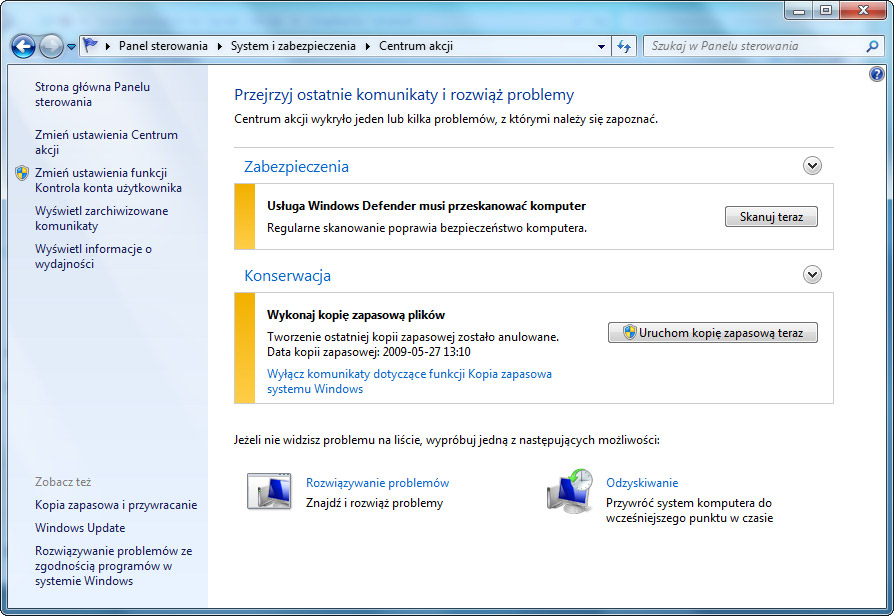Go back with the blue arrow button
The width and height of the screenshot is (894, 616).
coord(23,46)
